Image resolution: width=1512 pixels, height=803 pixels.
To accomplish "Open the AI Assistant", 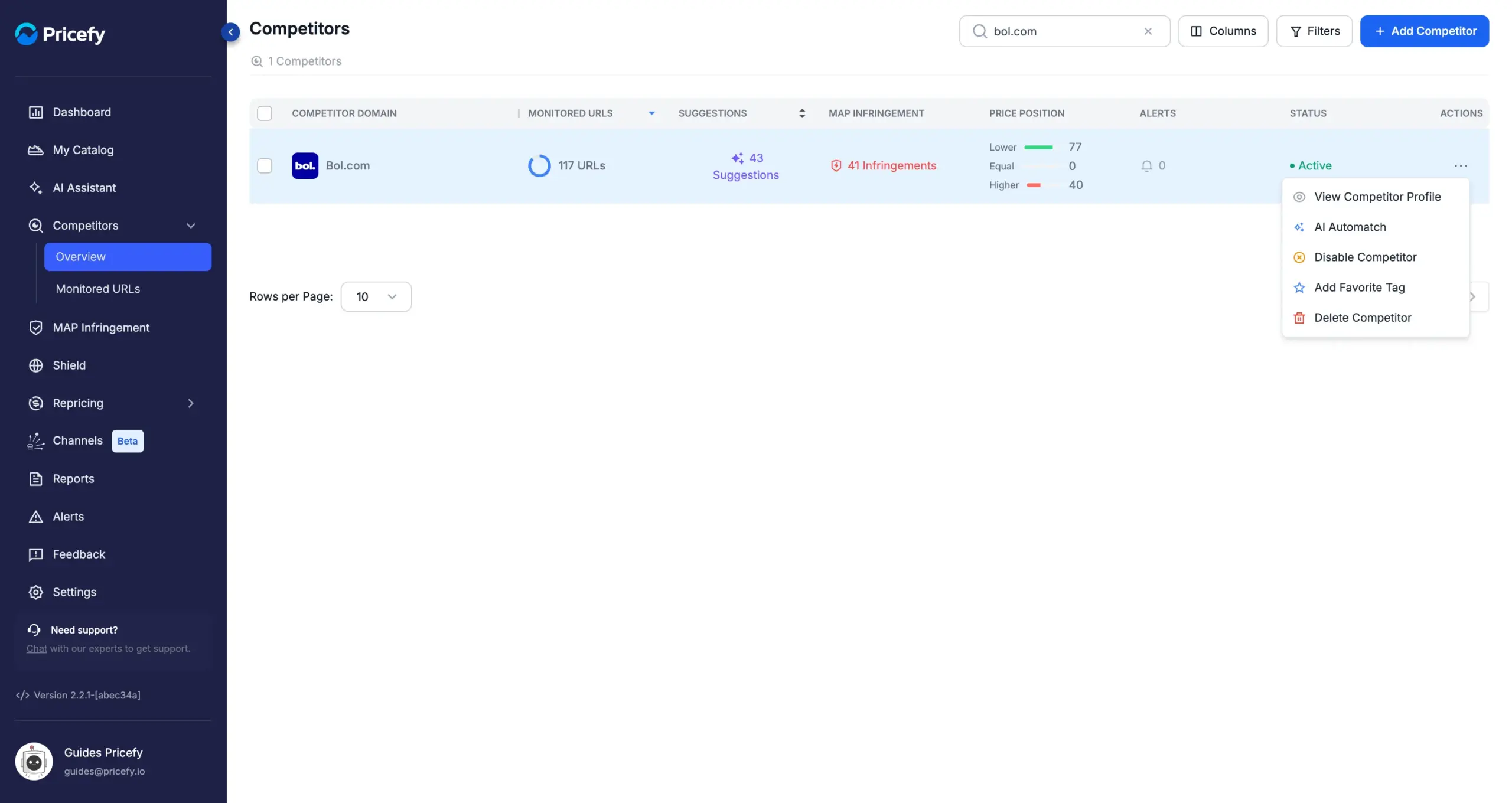I will [84, 188].
